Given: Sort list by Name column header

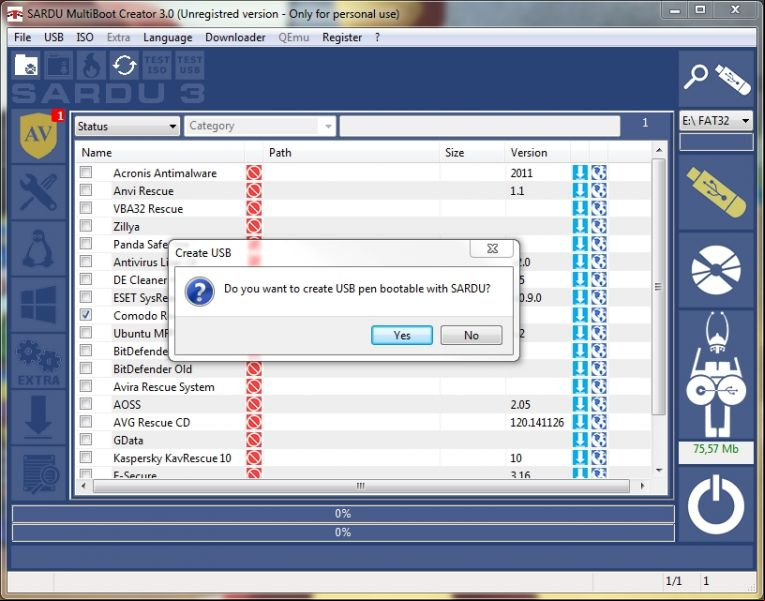Looking at the screenshot, I should tap(161, 153).
